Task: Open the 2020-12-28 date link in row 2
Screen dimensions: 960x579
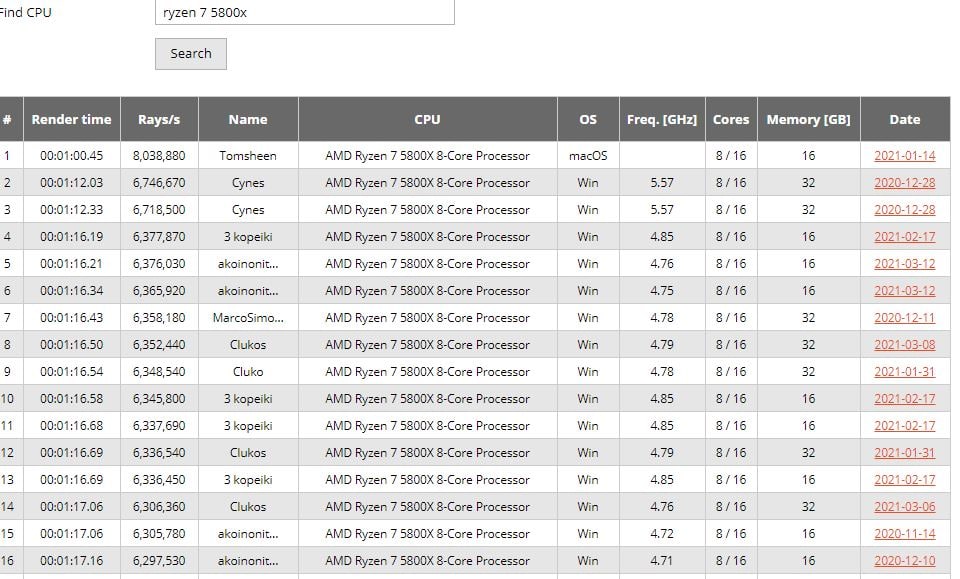Action: (905, 182)
